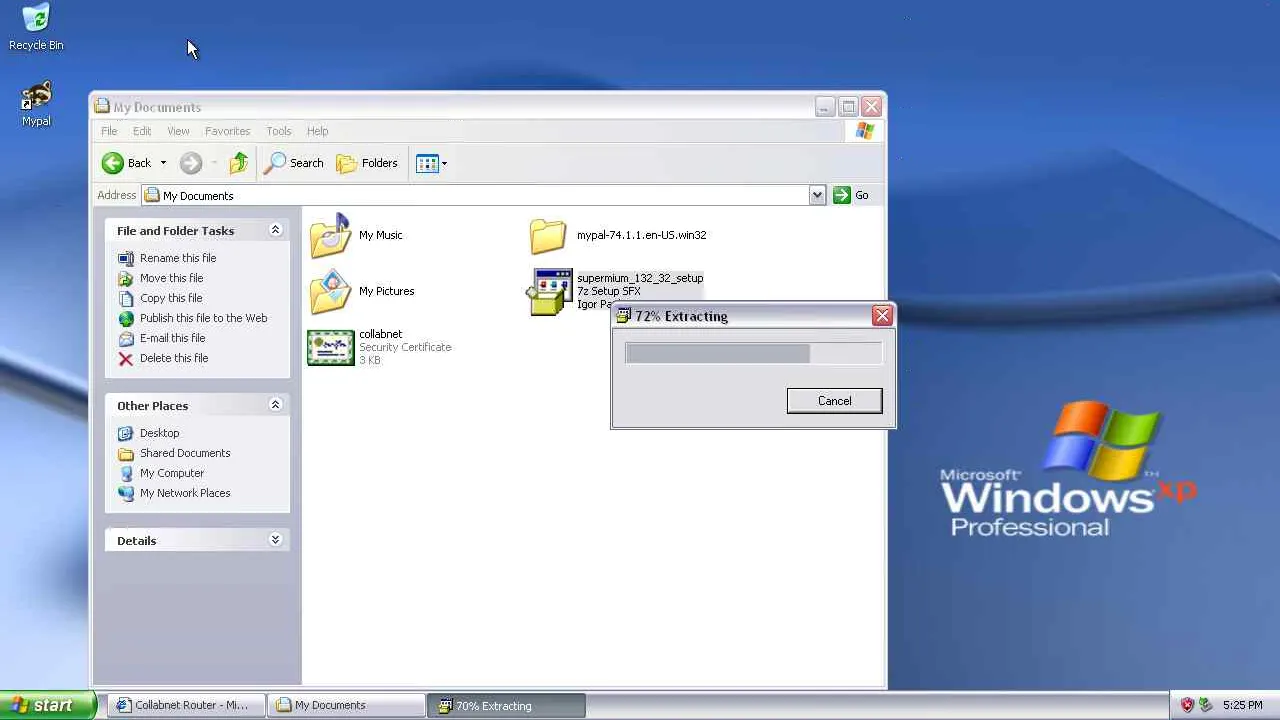Click the 70% Extracting taskbar button
Viewport: 1280px width, 720px height.
coord(507,705)
